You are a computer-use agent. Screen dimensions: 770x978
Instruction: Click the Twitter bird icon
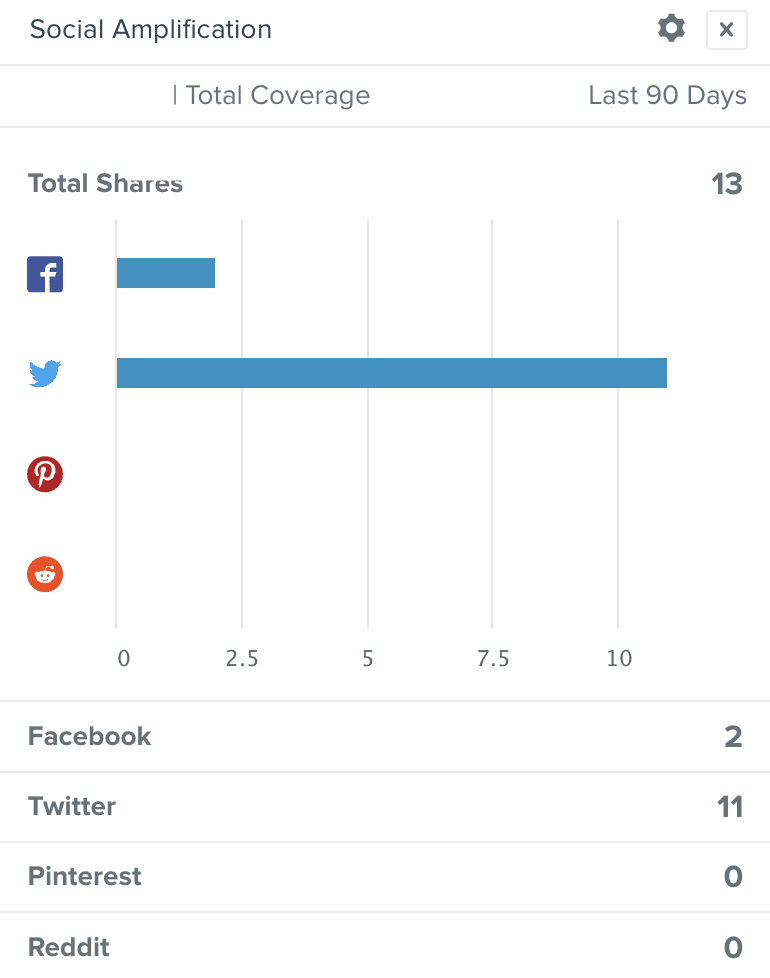click(45, 374)
